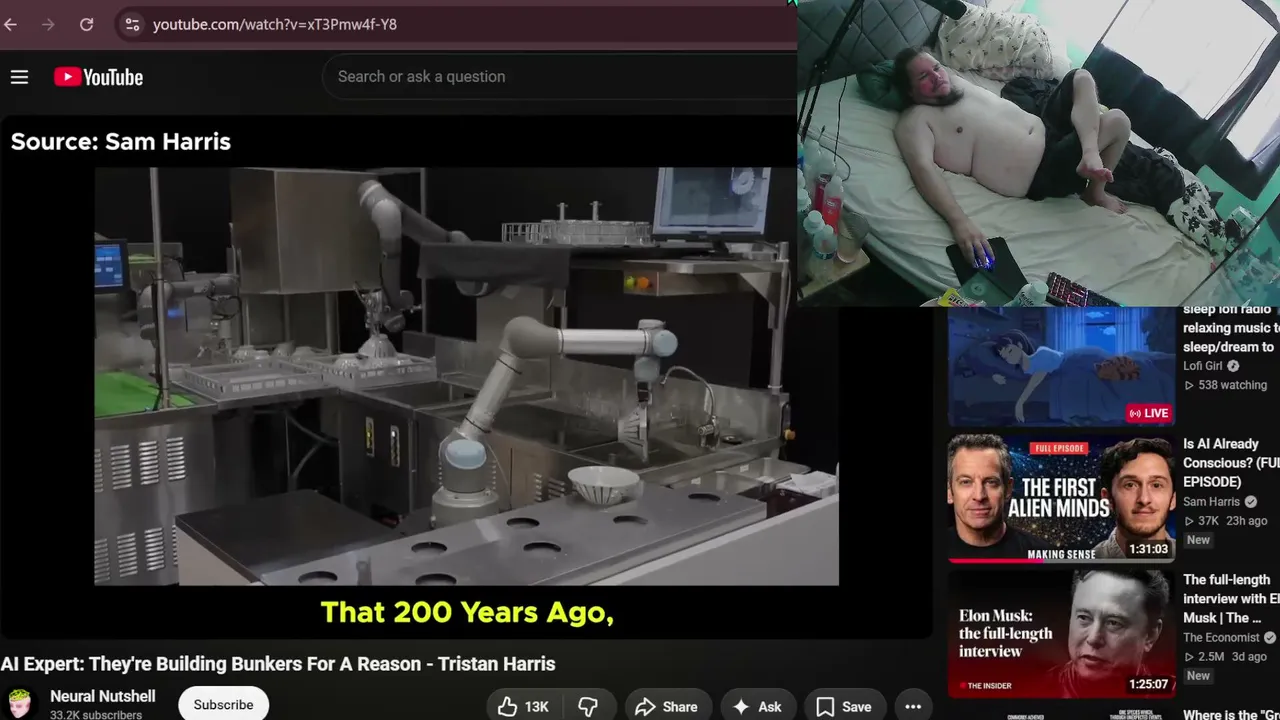Viewport: 1280px width, 720px height.
Task: Like the video with thumbs up
Action: pyautogui.click(x=523, y=706)
